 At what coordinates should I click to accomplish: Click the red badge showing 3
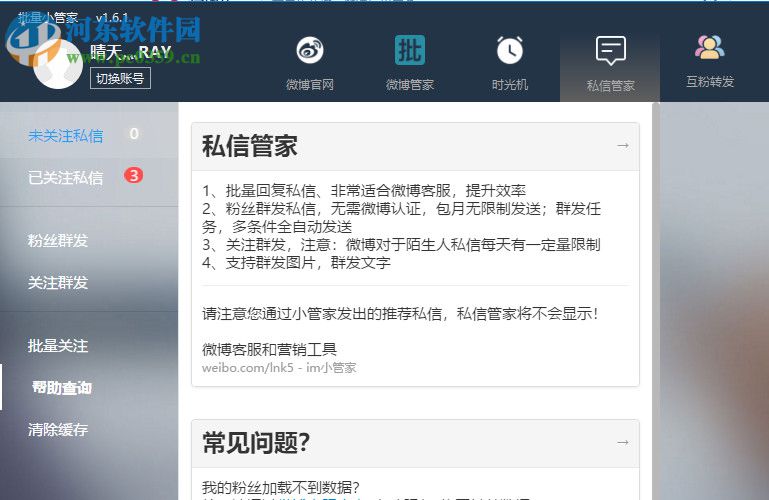133,175
